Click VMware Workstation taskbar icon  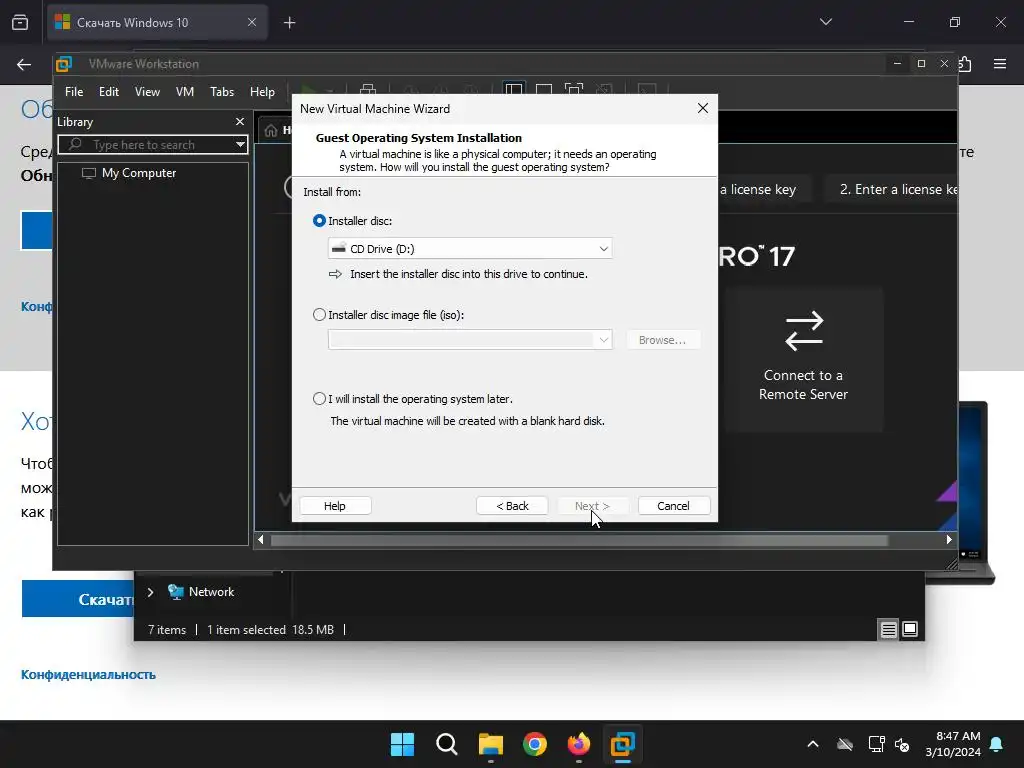[622, 744]
